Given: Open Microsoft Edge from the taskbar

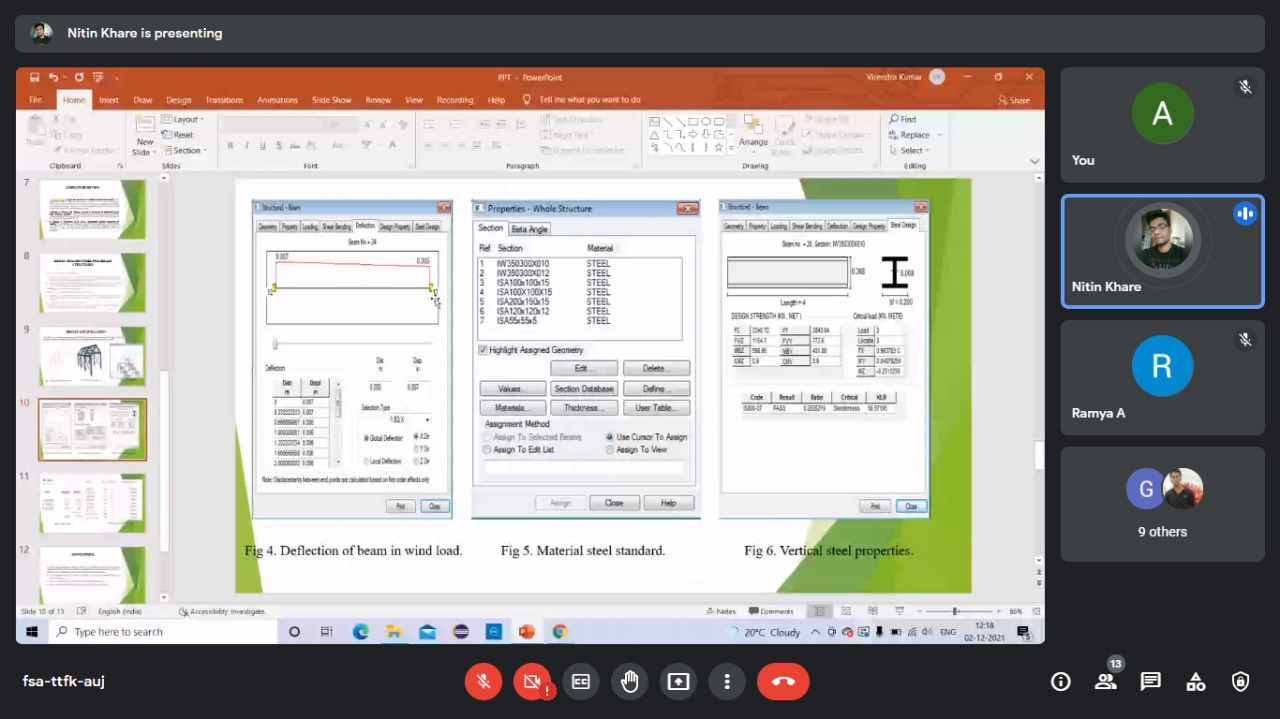Looking at the screenshot, I should pyautogui.click(x=361, y=632).
